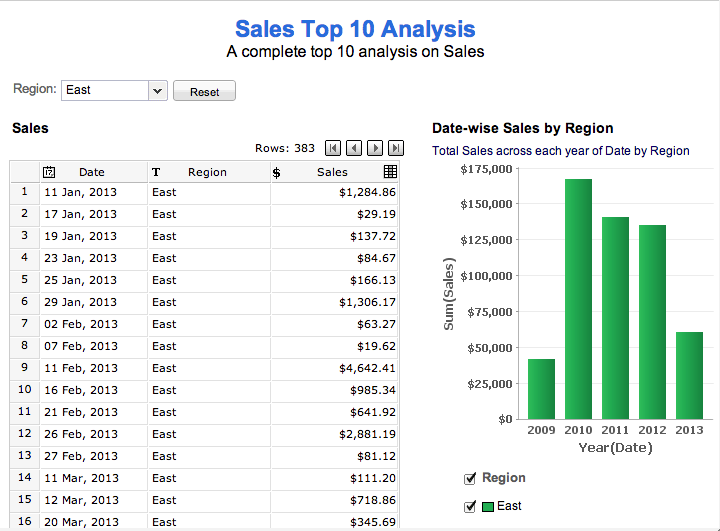Viewport: 720px width, 531px height.
Task: Sort by the Sales column header
Action: tap(332, 172)
